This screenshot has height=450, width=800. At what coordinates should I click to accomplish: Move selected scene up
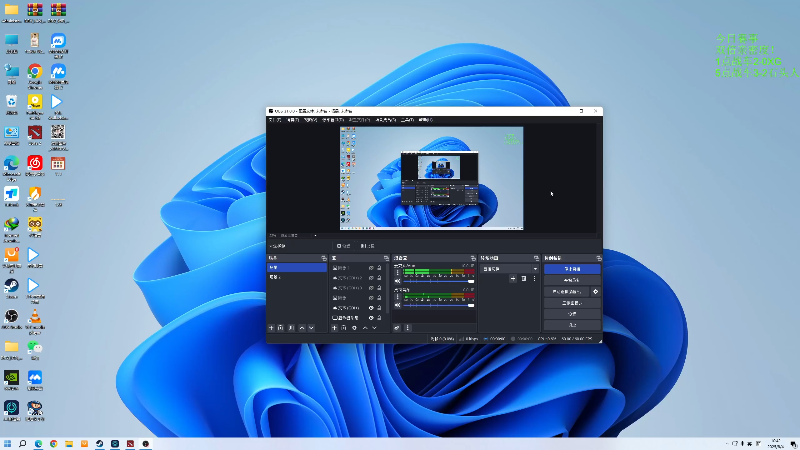click(302, 328)
